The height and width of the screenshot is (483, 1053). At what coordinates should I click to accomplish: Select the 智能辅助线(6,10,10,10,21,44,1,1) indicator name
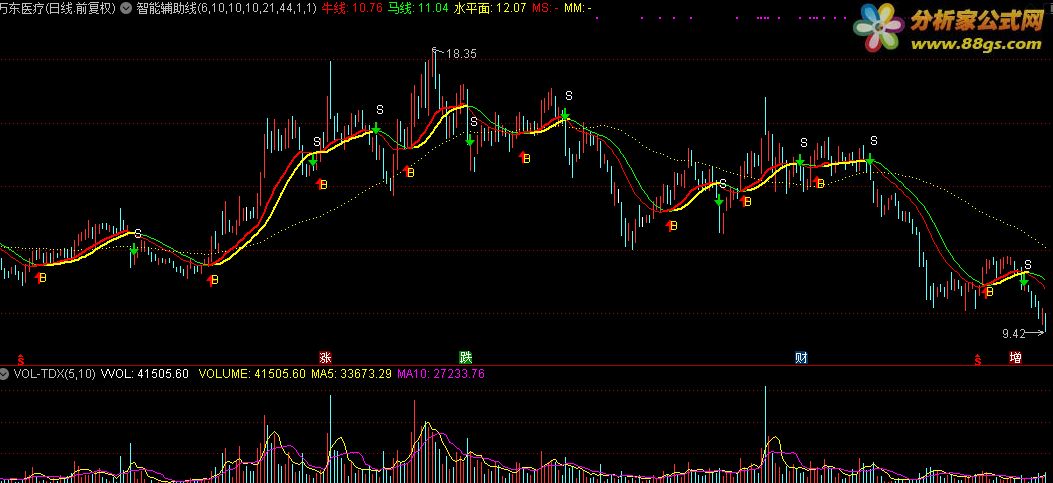226,9
